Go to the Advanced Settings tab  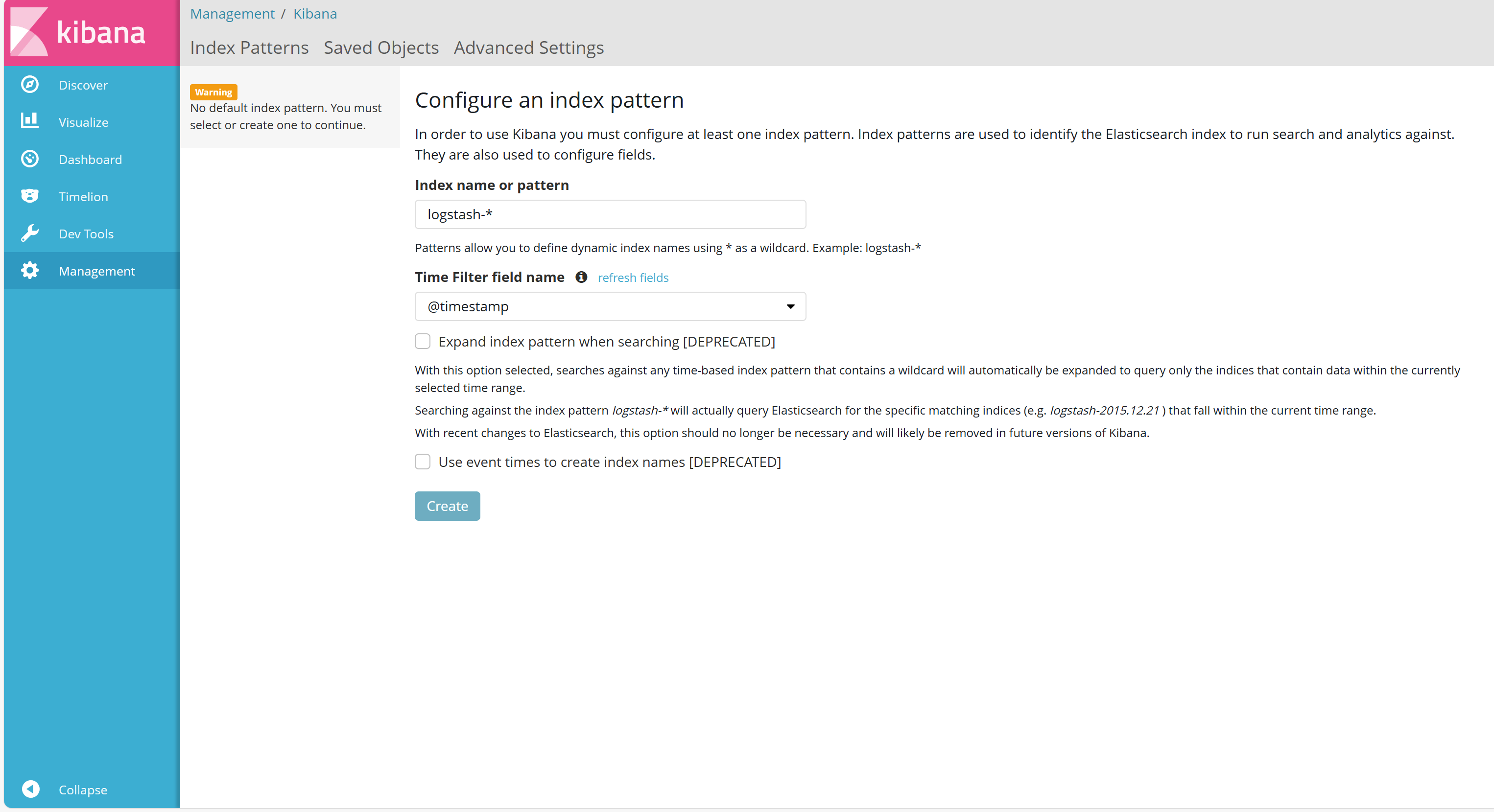(529, 47)
